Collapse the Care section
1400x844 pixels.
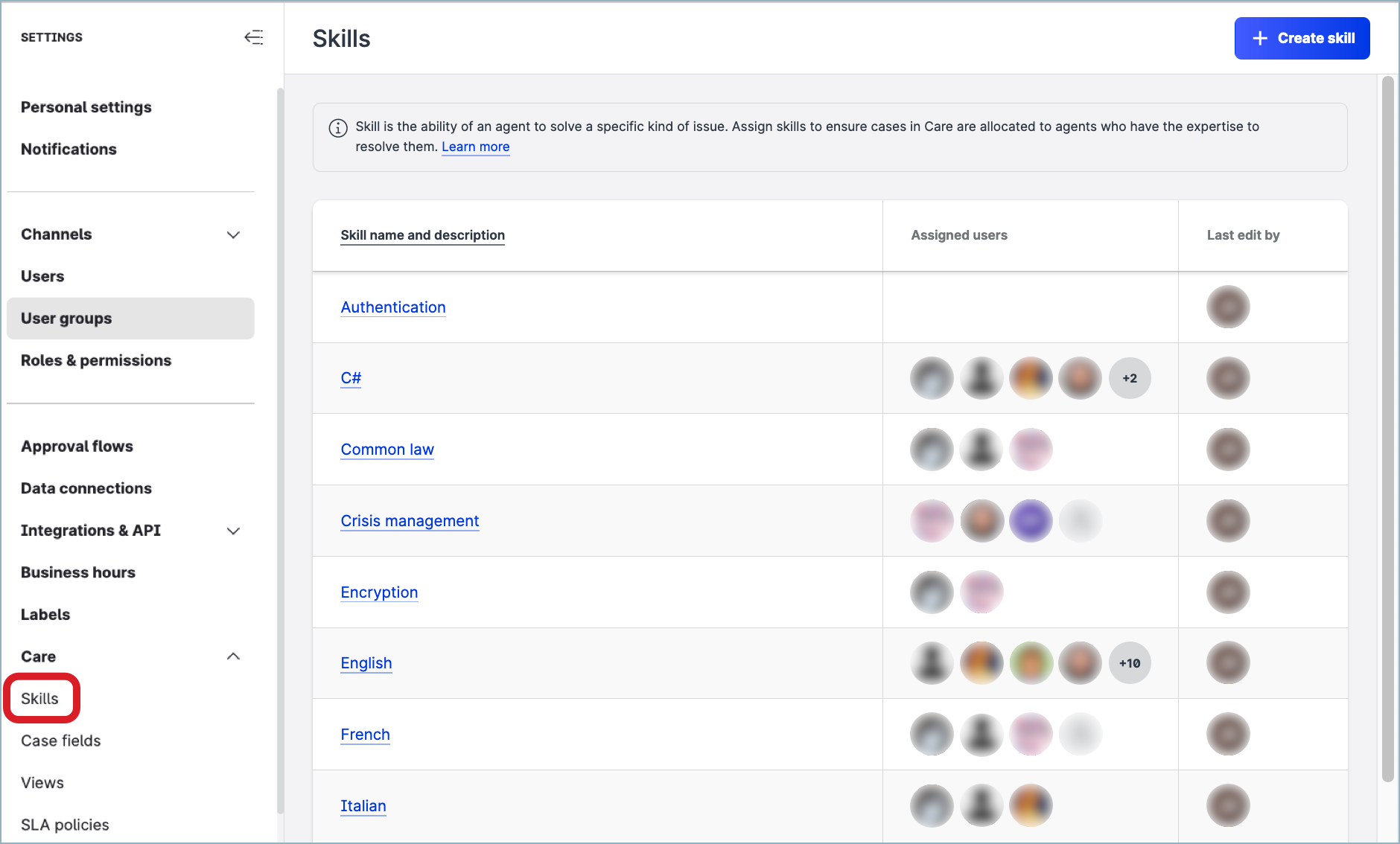click(233, 656)
